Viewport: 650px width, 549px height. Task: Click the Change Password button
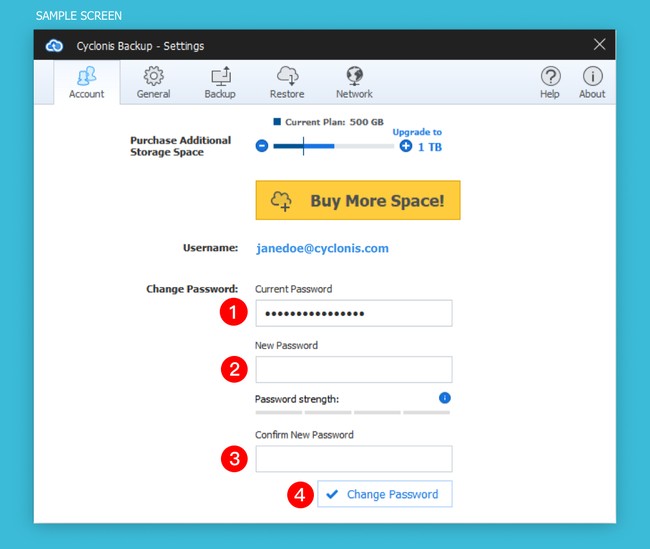pyautogui.click(x=385, y=494)
